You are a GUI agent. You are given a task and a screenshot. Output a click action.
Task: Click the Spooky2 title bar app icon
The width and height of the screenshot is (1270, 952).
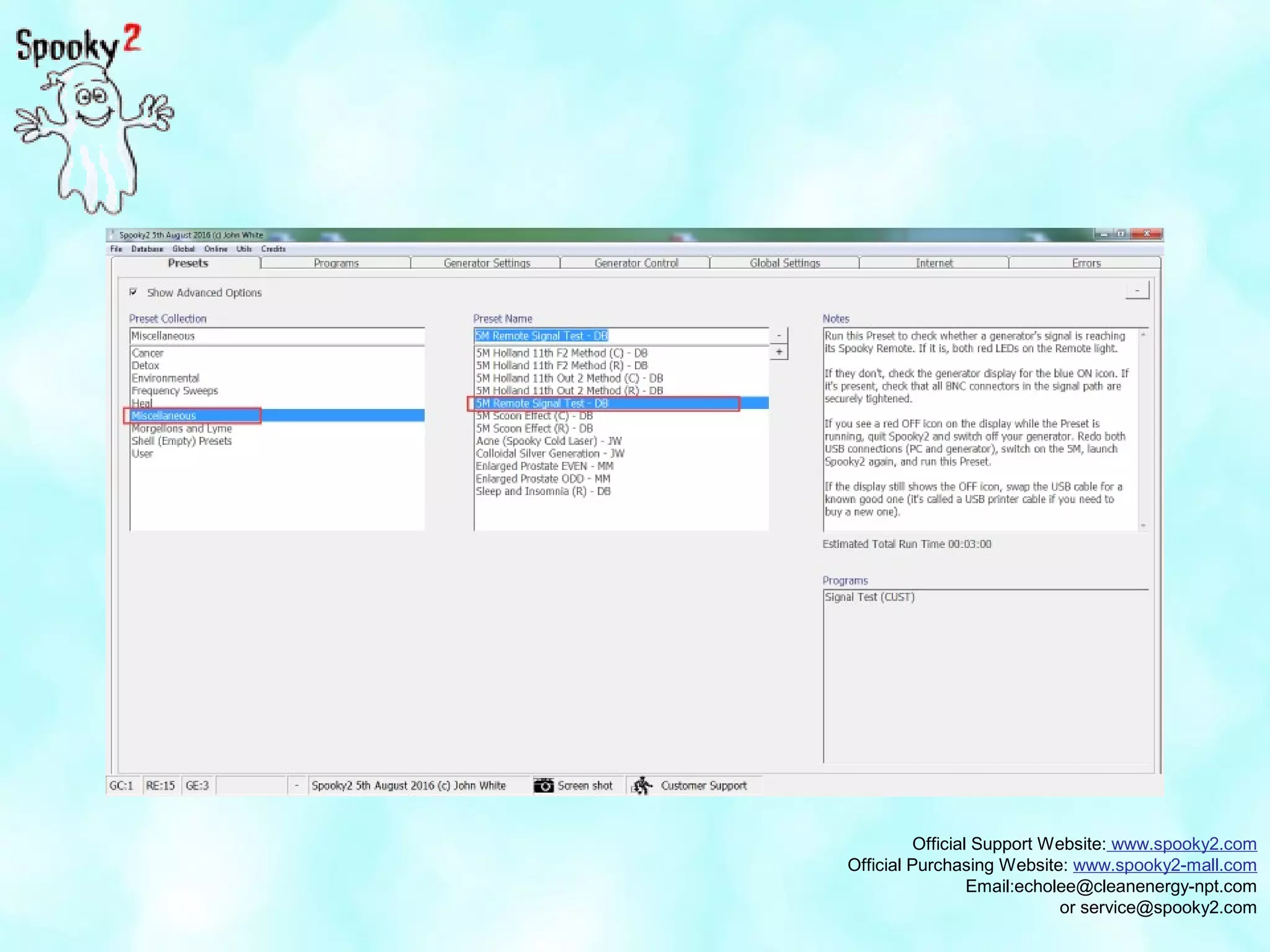click(112, 235)
